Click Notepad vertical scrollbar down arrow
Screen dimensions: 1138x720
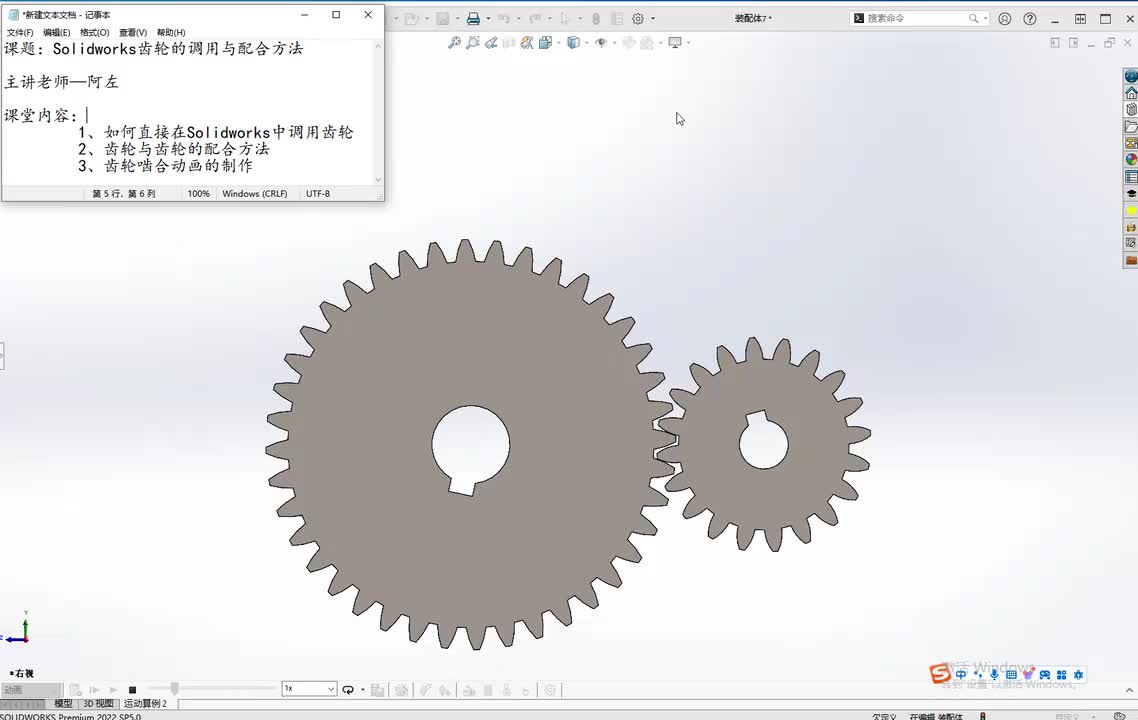click(x=378, y=179)
